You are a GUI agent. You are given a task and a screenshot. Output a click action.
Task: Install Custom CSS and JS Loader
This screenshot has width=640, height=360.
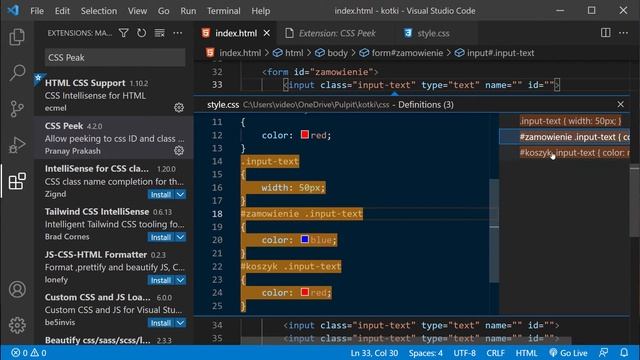point(161,323)
